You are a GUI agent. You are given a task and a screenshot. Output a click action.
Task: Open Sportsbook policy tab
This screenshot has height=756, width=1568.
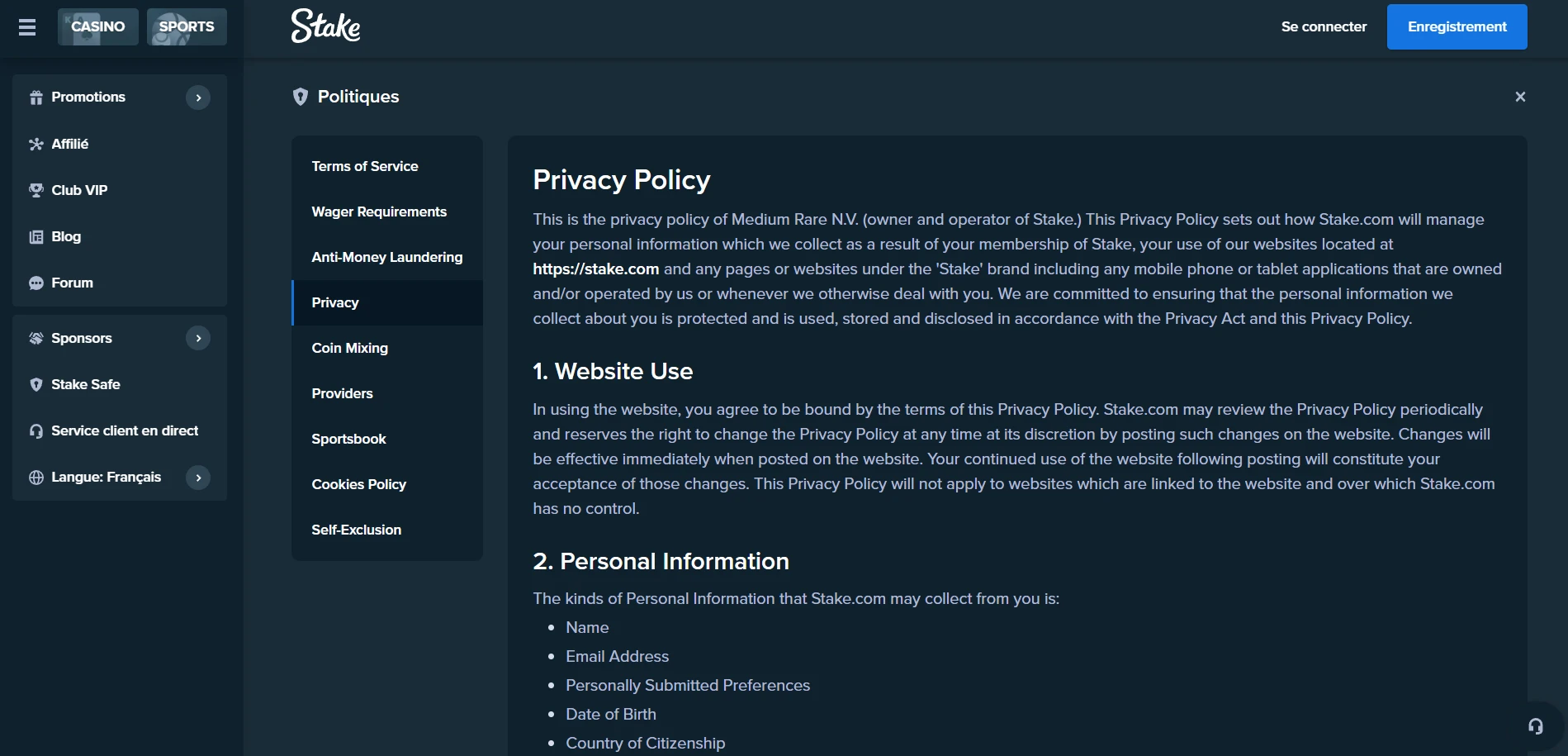click(387, 439)
